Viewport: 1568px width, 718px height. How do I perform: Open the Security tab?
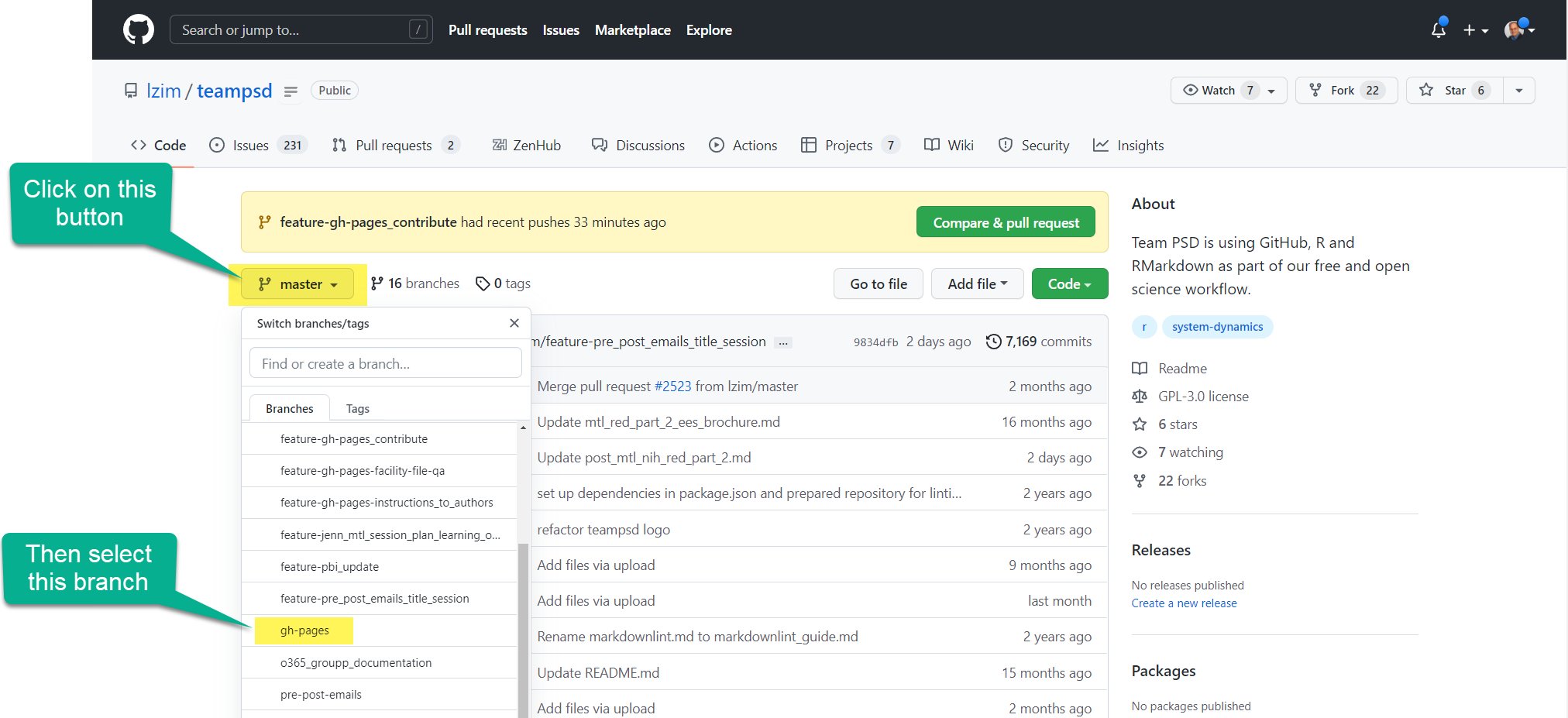pyautogui.click(x=1034, y=146)
